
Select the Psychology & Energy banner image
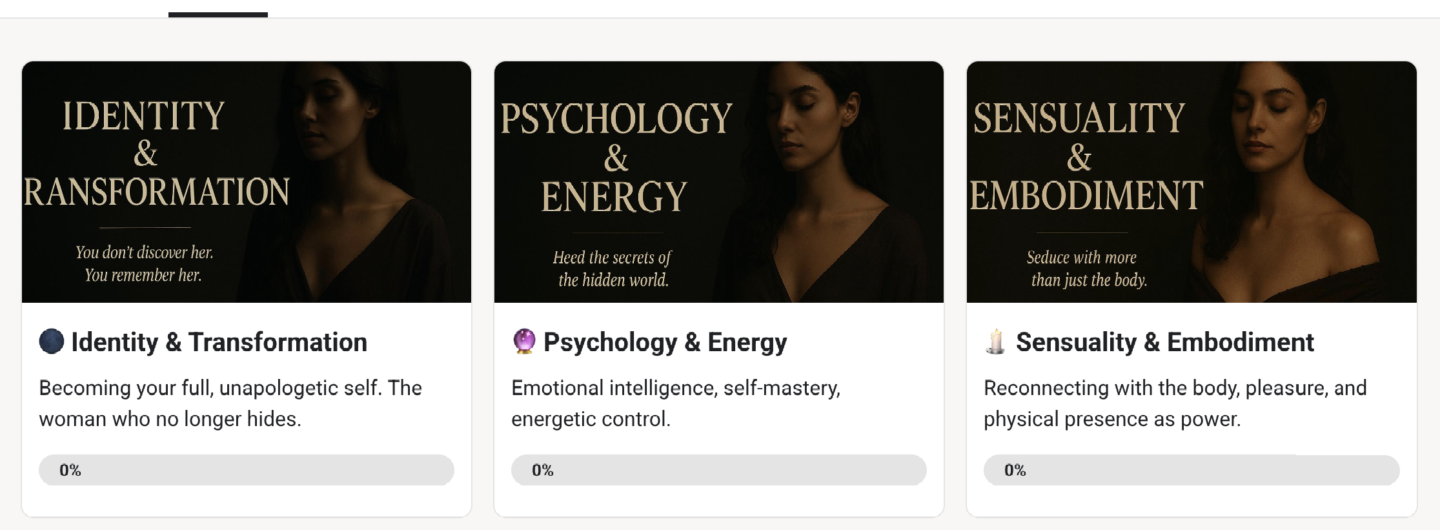click(x=718, y=182)
